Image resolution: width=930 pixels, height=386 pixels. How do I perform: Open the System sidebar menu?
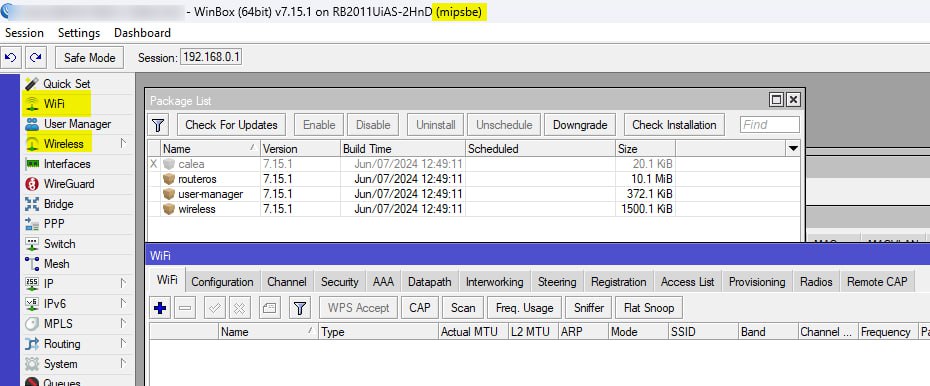pyautogui.click(x=60, y=364)
